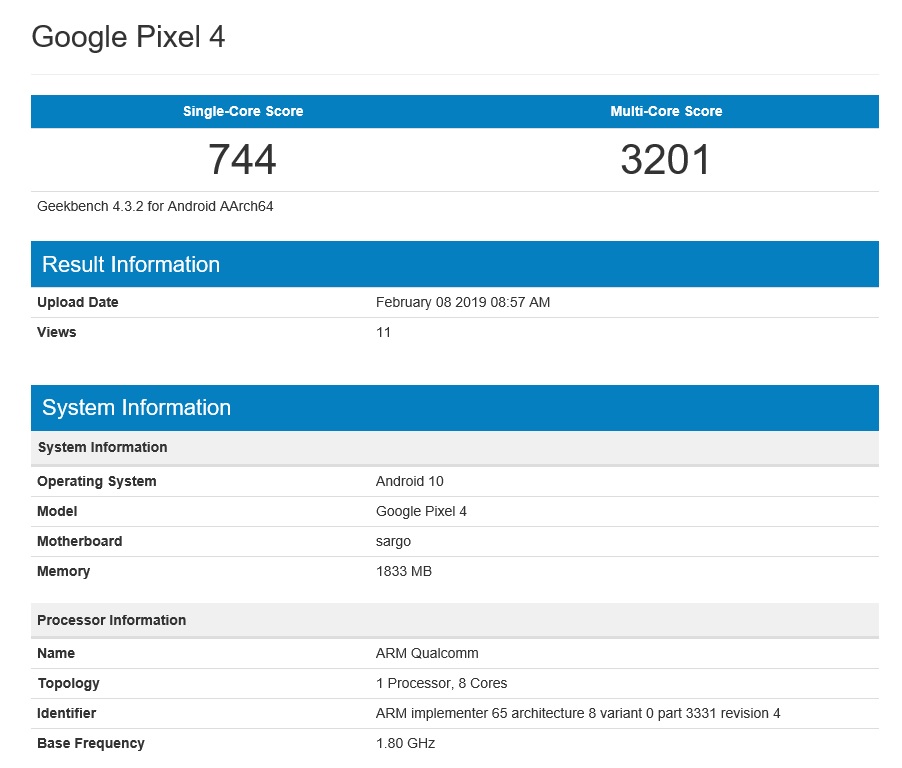
Task: Click the Result Information section header
Action: 454,264
